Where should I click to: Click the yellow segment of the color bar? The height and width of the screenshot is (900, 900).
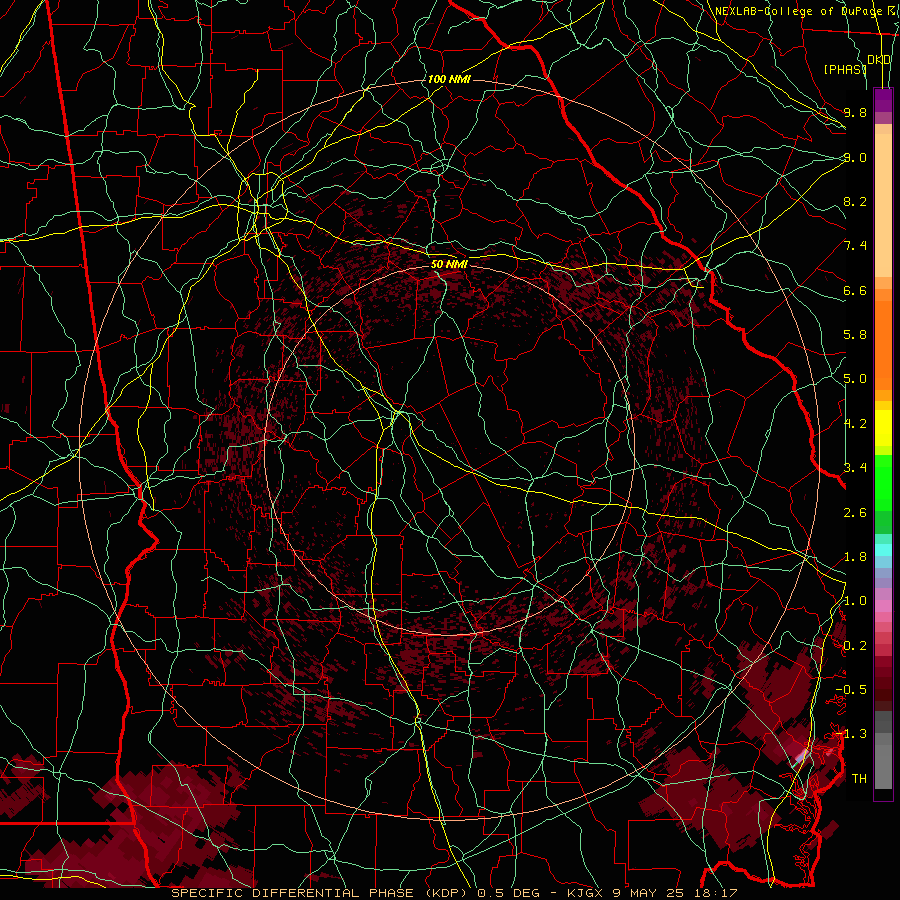[883, 428]
